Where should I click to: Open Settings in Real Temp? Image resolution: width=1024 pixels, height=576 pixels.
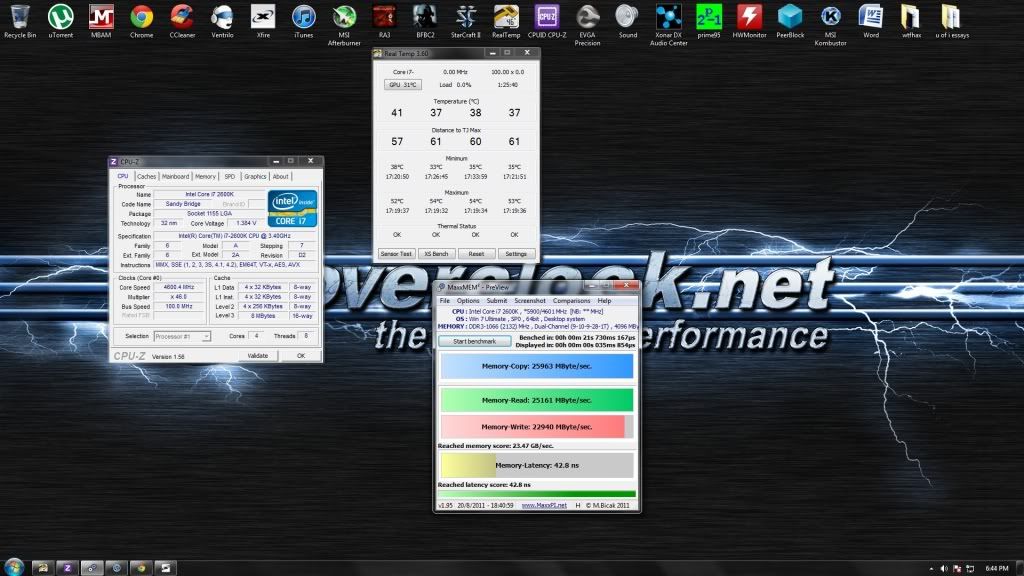pos(516,253)
